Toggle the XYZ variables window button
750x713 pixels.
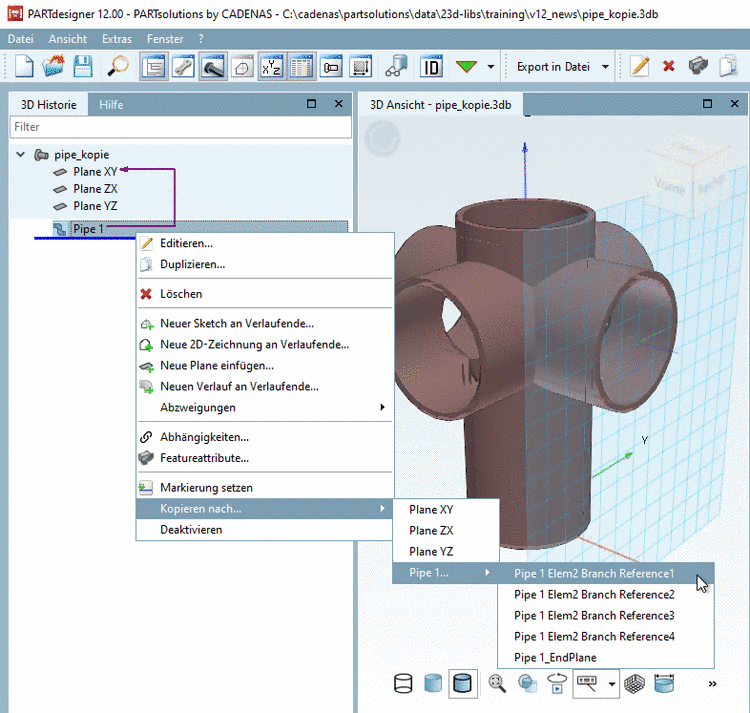point(271,66)
